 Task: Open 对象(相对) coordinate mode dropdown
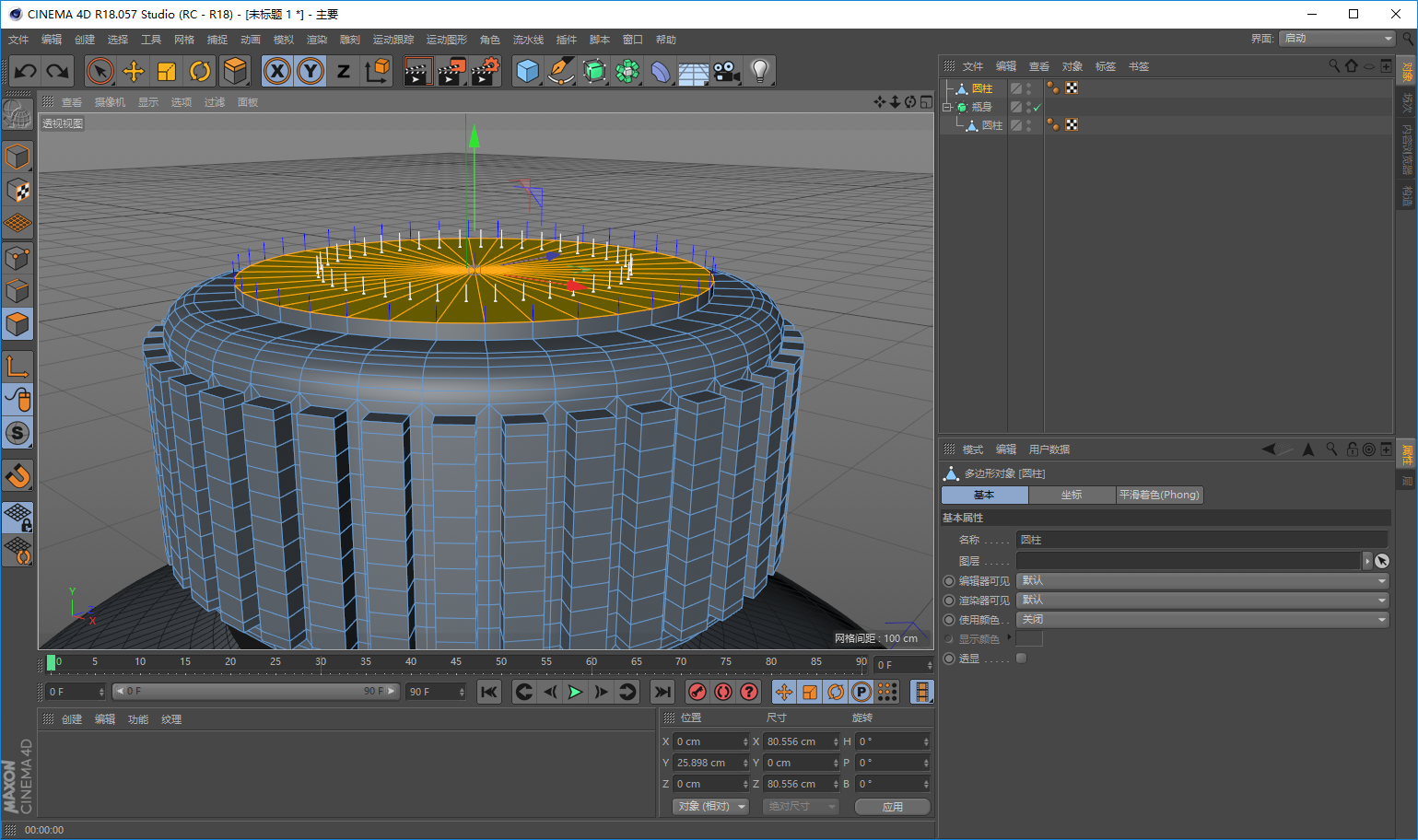(x=710, y=806)
